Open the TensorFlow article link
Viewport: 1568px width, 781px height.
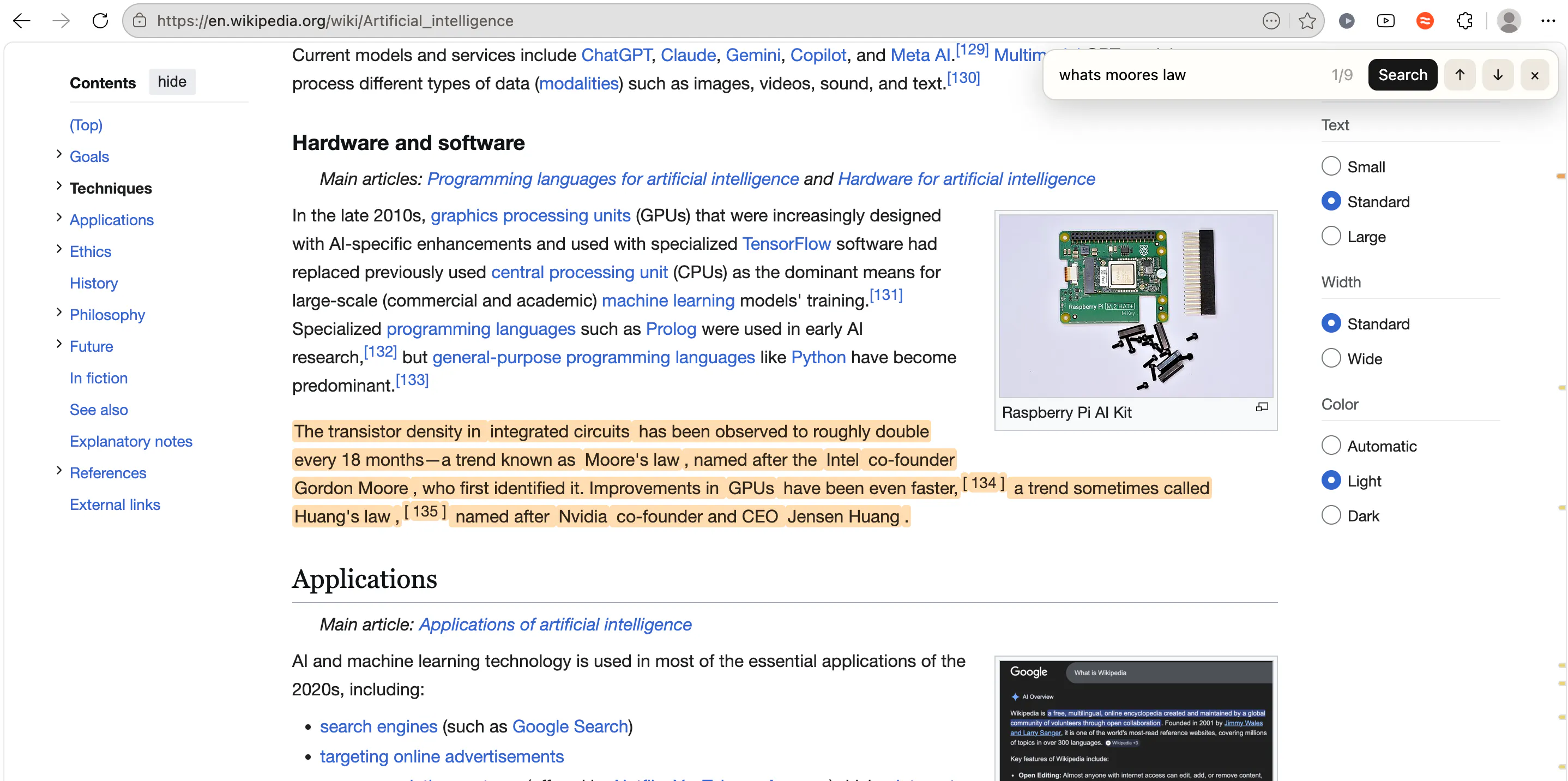coord(786,243)
